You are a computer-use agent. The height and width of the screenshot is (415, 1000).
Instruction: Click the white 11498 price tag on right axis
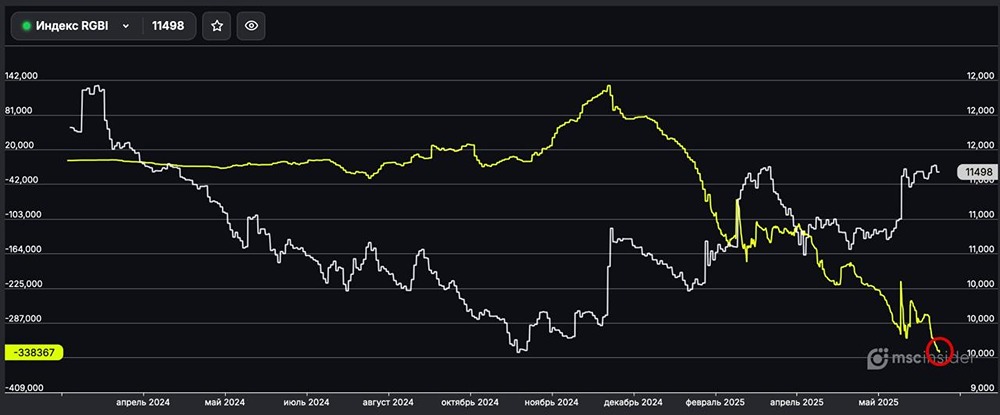975,172
